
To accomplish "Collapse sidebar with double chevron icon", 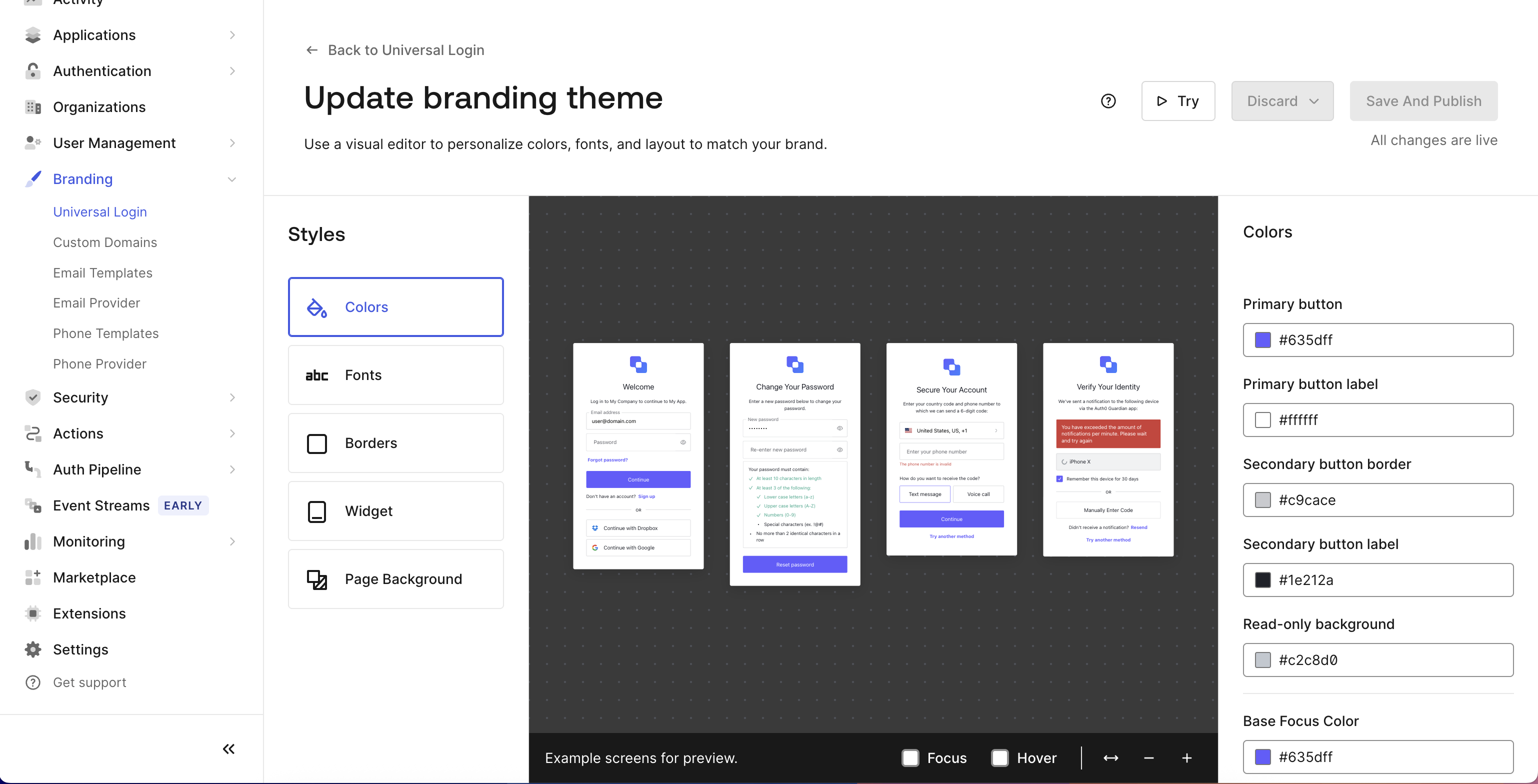I will point(228,749).
